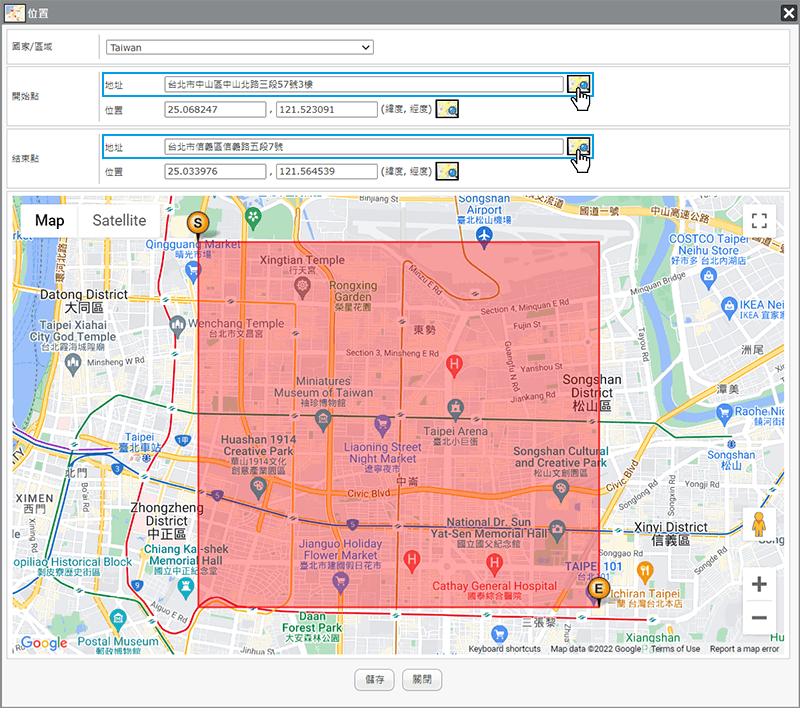
Task: Click the S start marker on map
Action: point(198,223)
